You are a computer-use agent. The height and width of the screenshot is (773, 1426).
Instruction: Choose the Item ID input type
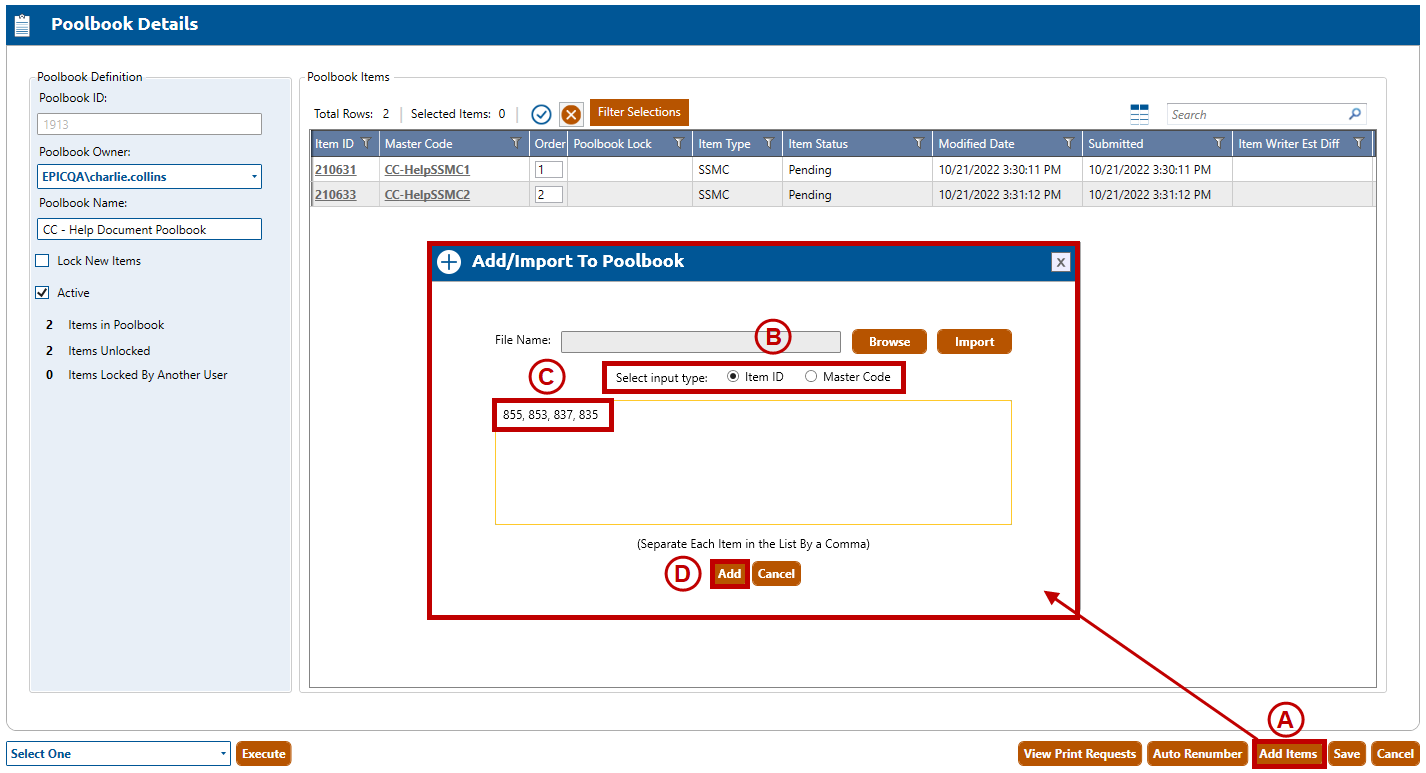point(733,377)
